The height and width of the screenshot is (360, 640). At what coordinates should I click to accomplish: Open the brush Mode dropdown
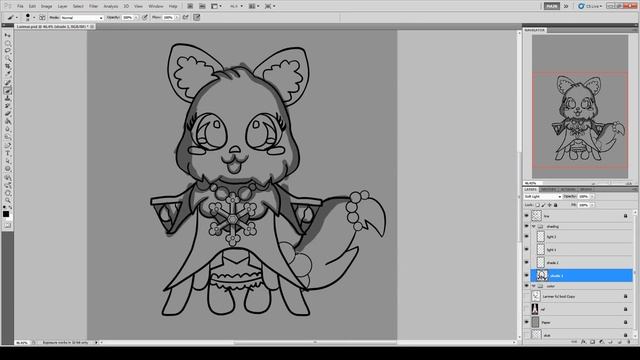[82, 18]
